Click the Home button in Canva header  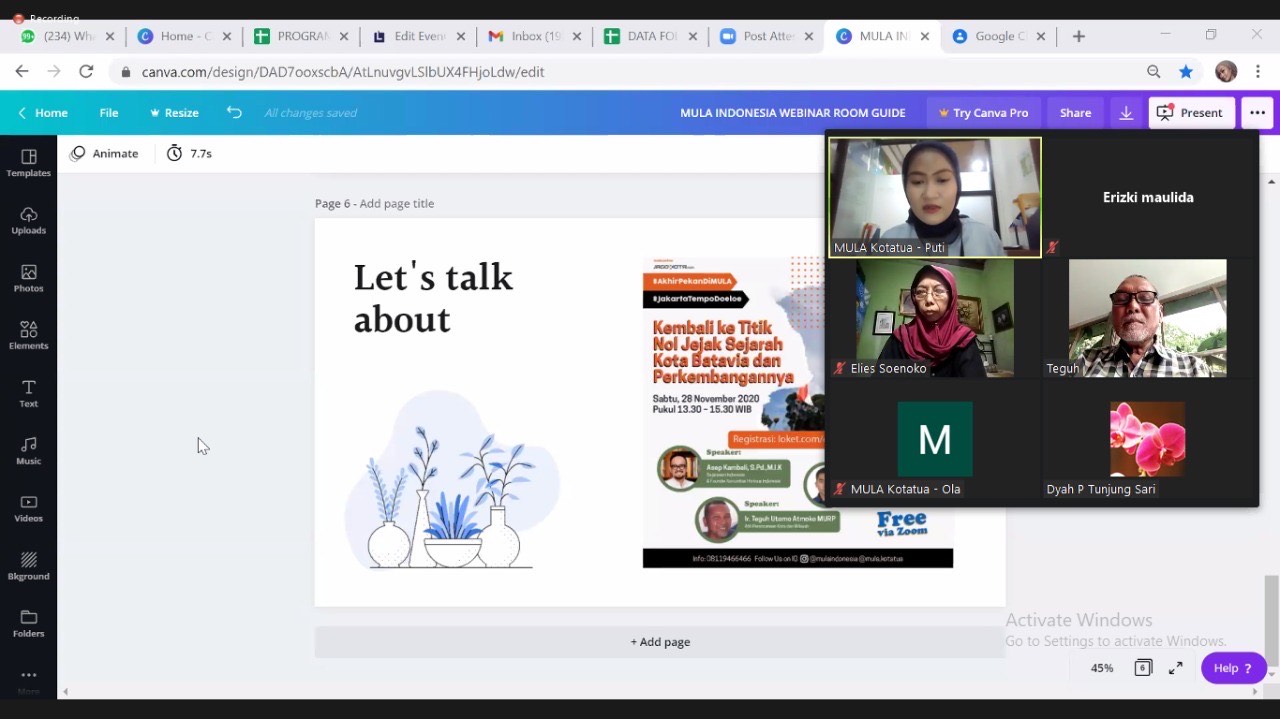pos(42,113)
